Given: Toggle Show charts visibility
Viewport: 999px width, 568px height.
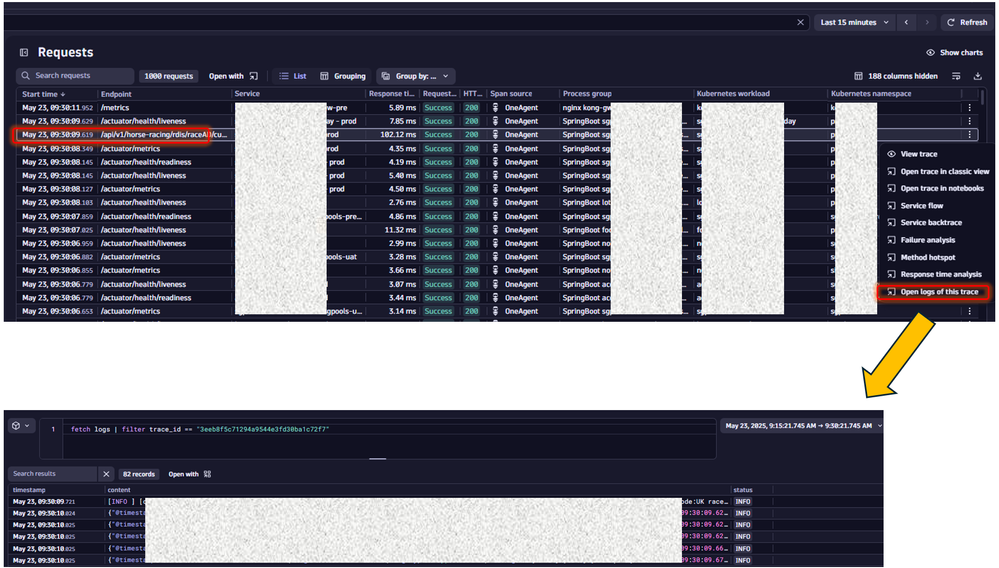Looking at the screenshot, I should (x=954, y=52).
